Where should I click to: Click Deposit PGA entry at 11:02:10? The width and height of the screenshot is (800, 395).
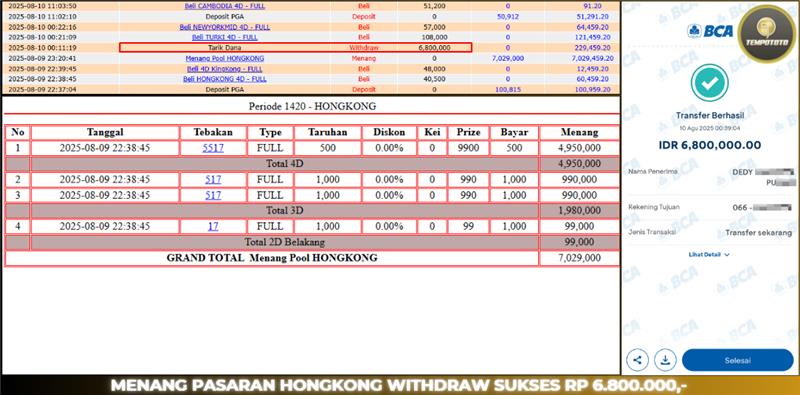(224, 16)
